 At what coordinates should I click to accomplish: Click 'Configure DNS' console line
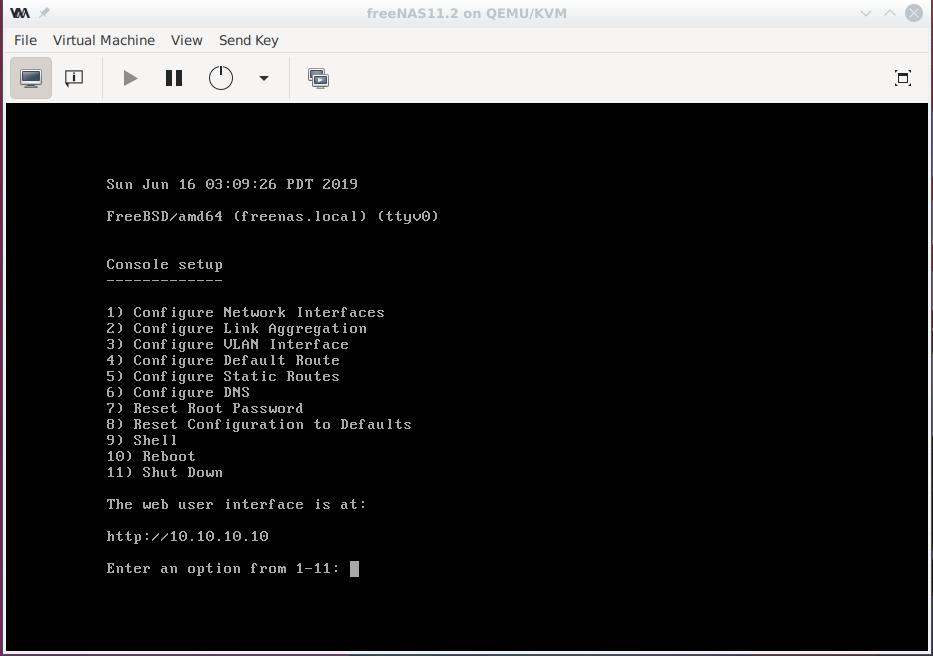click(178, 393)
